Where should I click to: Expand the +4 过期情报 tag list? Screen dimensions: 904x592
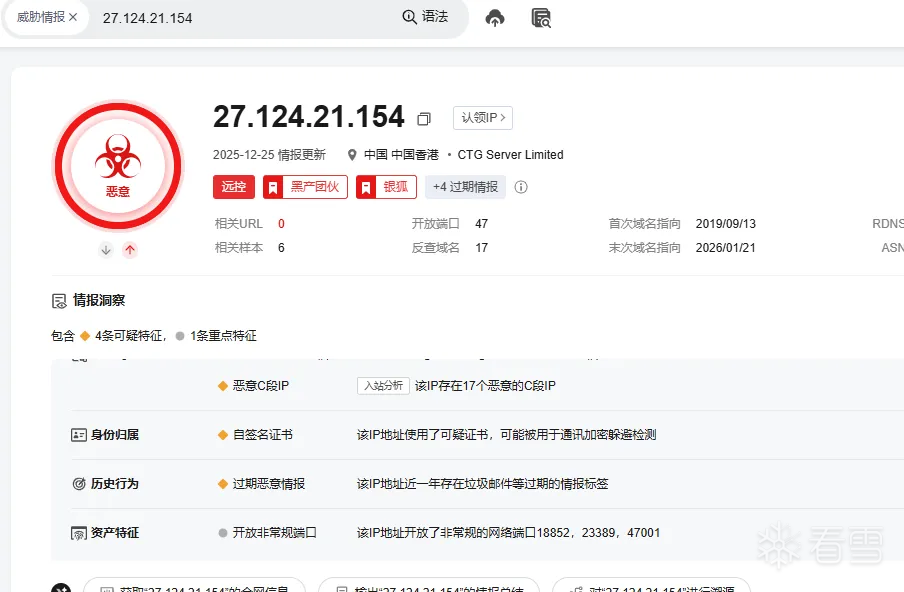click(465, 187)
